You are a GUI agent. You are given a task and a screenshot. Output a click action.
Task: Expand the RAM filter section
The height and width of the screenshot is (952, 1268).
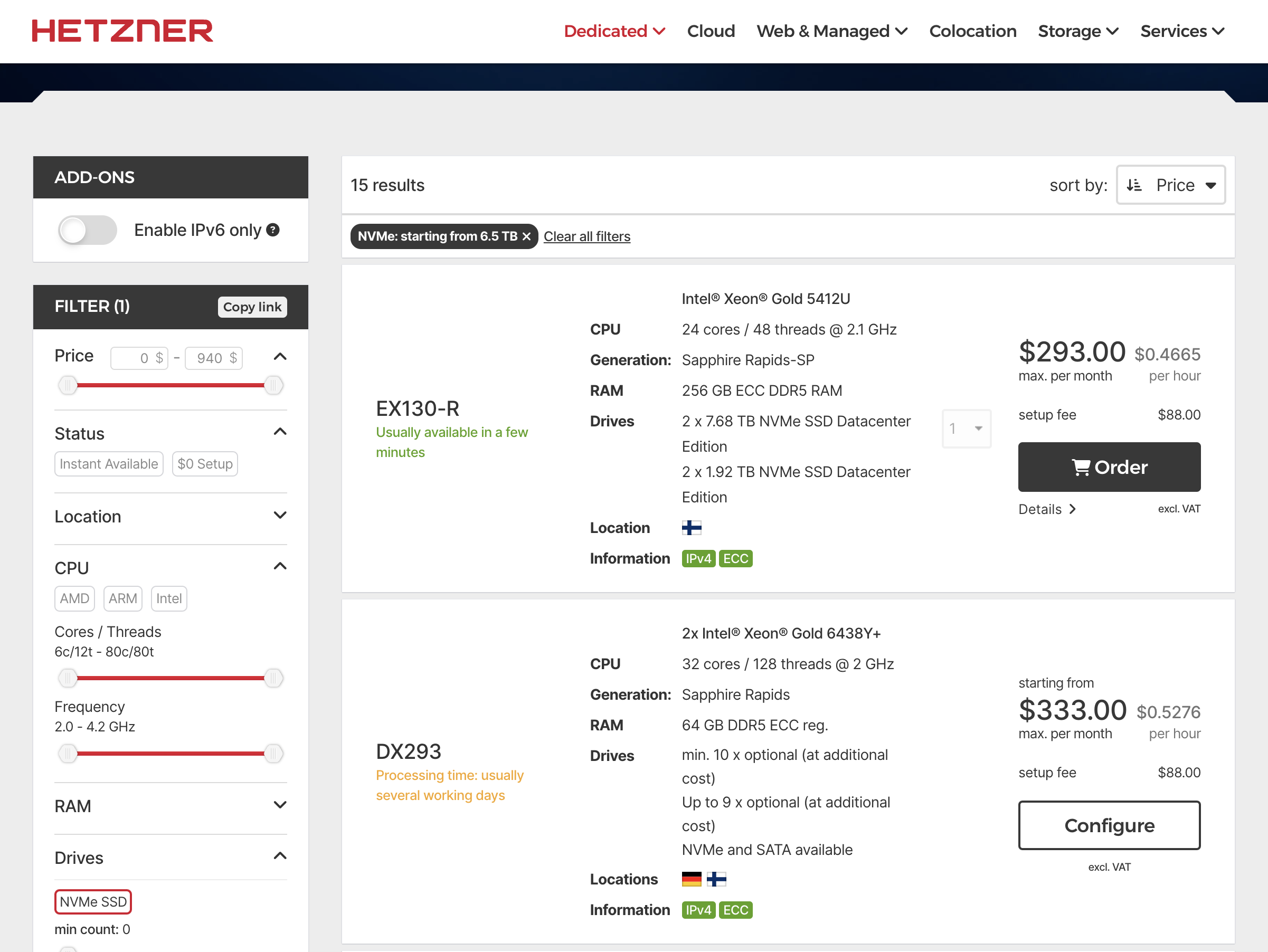click(280, 805)
